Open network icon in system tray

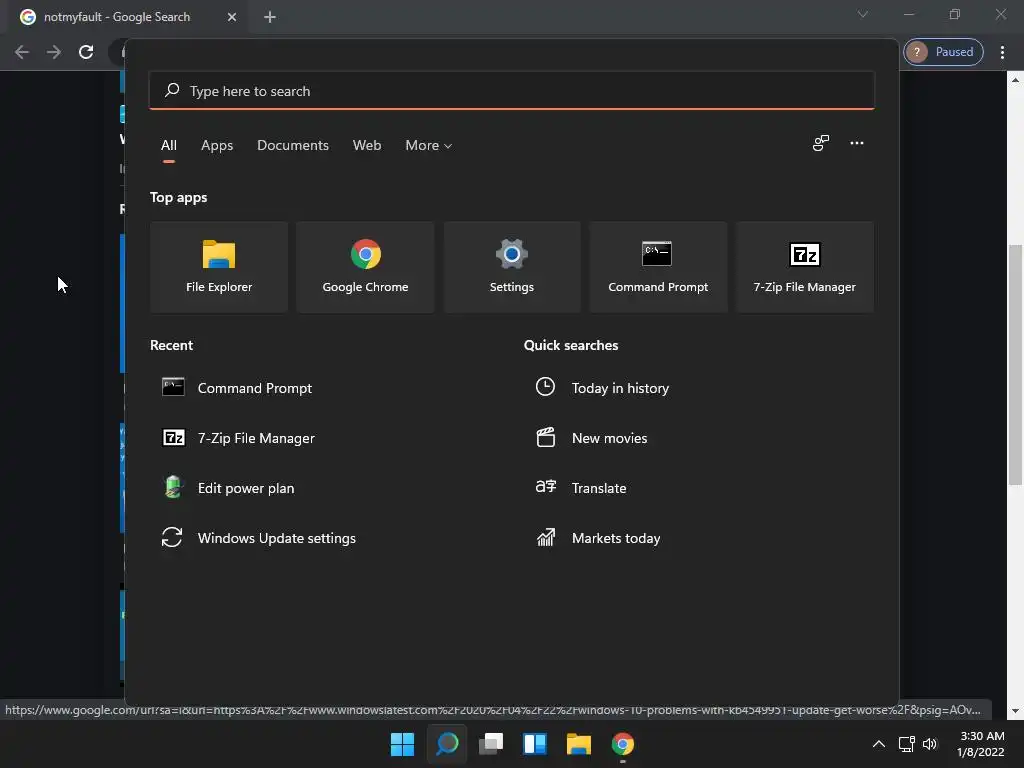tap(906, 744)
